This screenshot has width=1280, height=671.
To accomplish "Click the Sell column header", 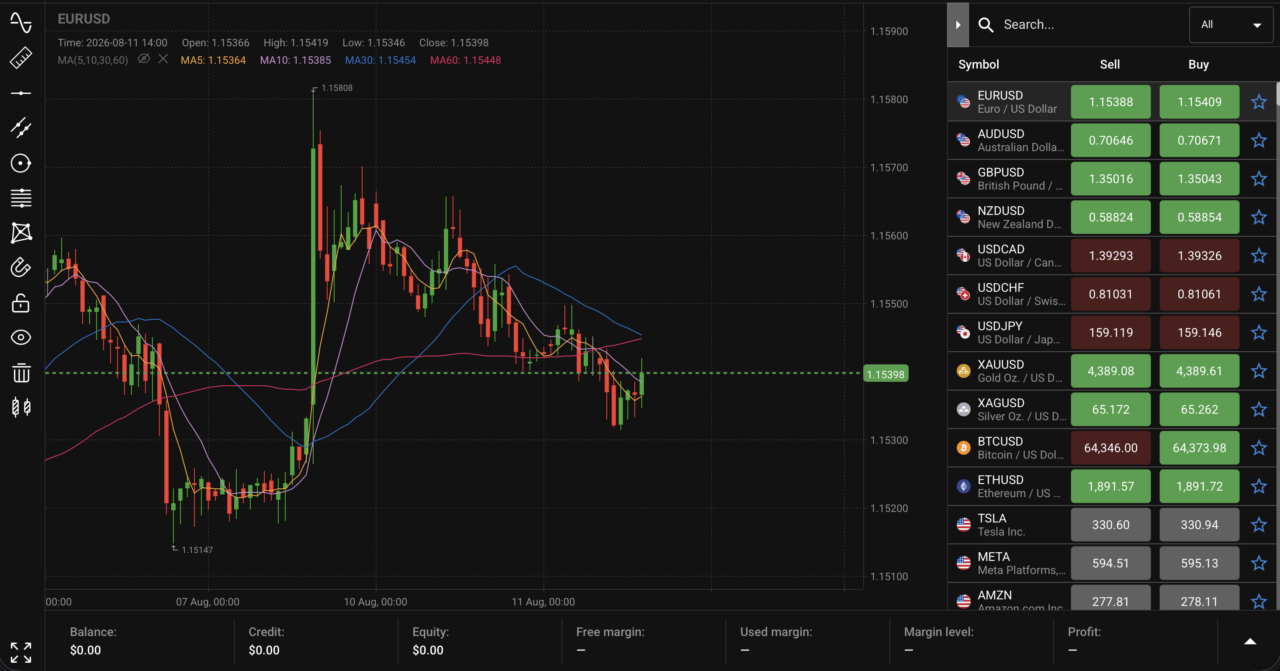I will point(1110,64).
